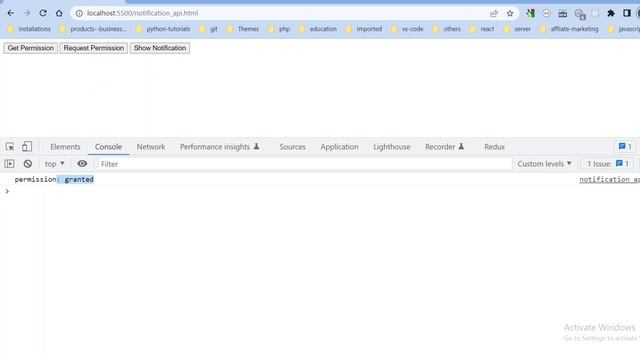Open the Custom levels dropdown

point(544,164)
